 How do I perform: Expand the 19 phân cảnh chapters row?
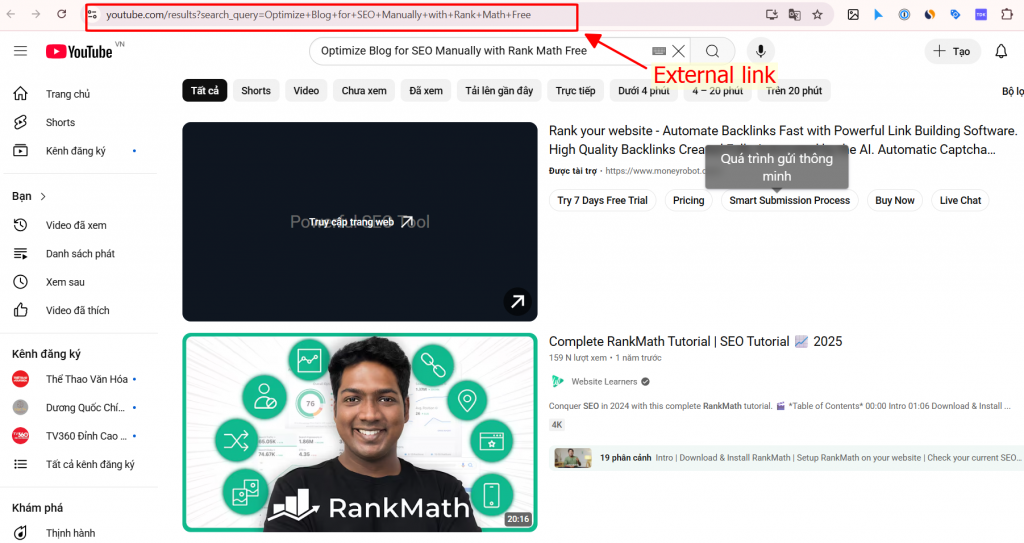[786, 457]
